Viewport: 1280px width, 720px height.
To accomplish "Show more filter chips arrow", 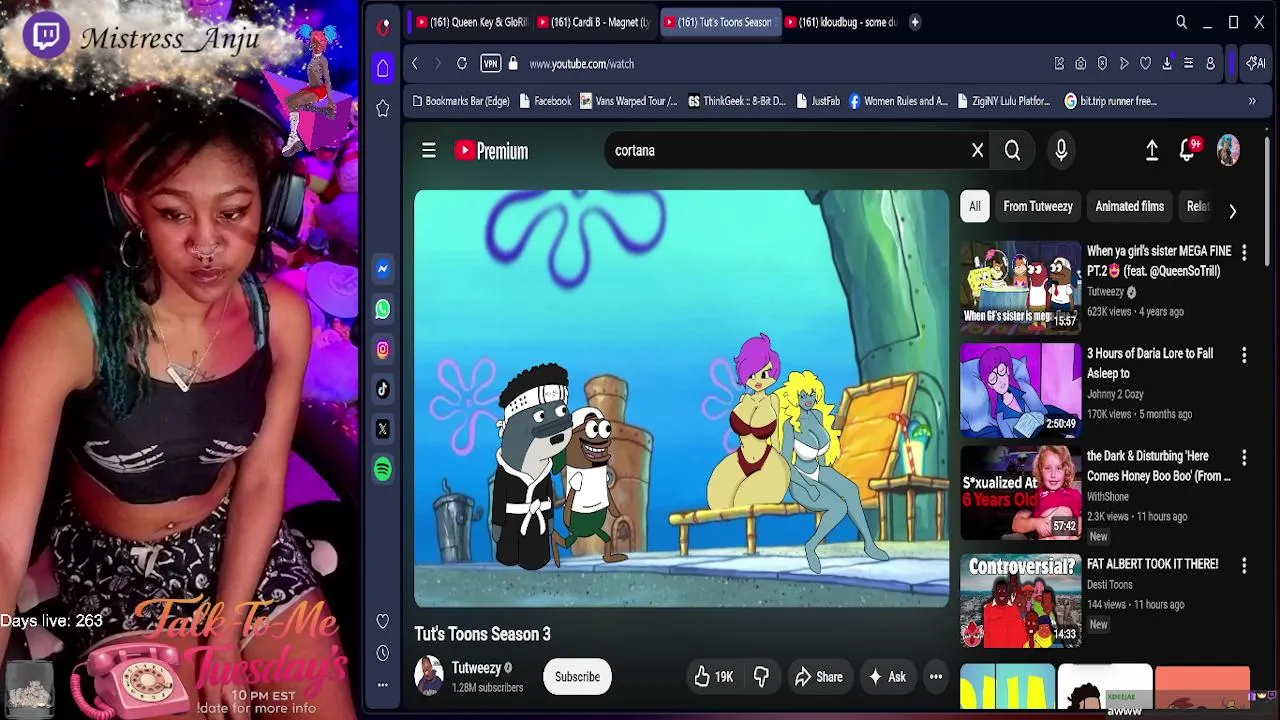I will tap(1232, 211).
